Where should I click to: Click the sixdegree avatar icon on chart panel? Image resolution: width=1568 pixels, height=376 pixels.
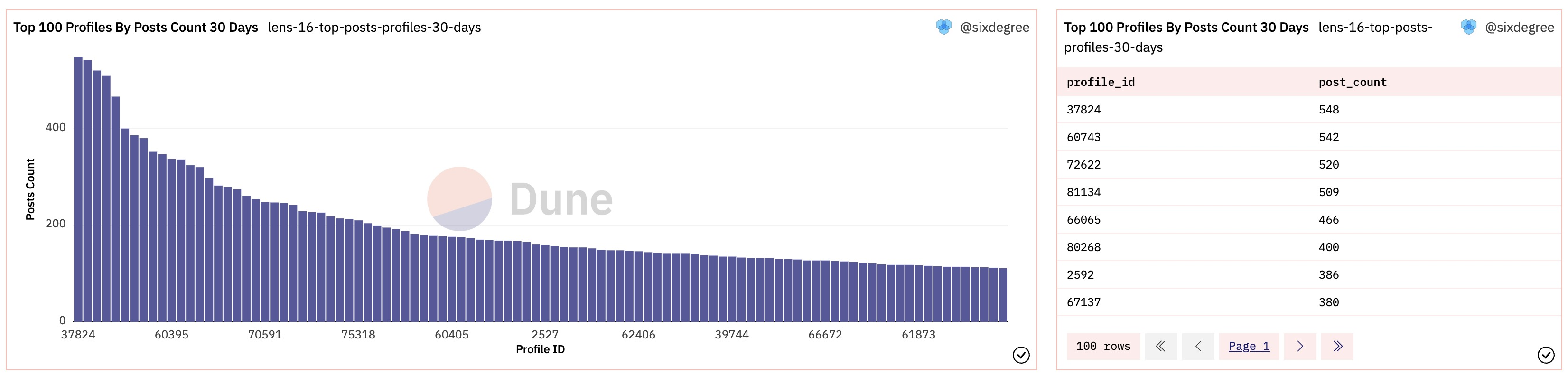[943, 27]
